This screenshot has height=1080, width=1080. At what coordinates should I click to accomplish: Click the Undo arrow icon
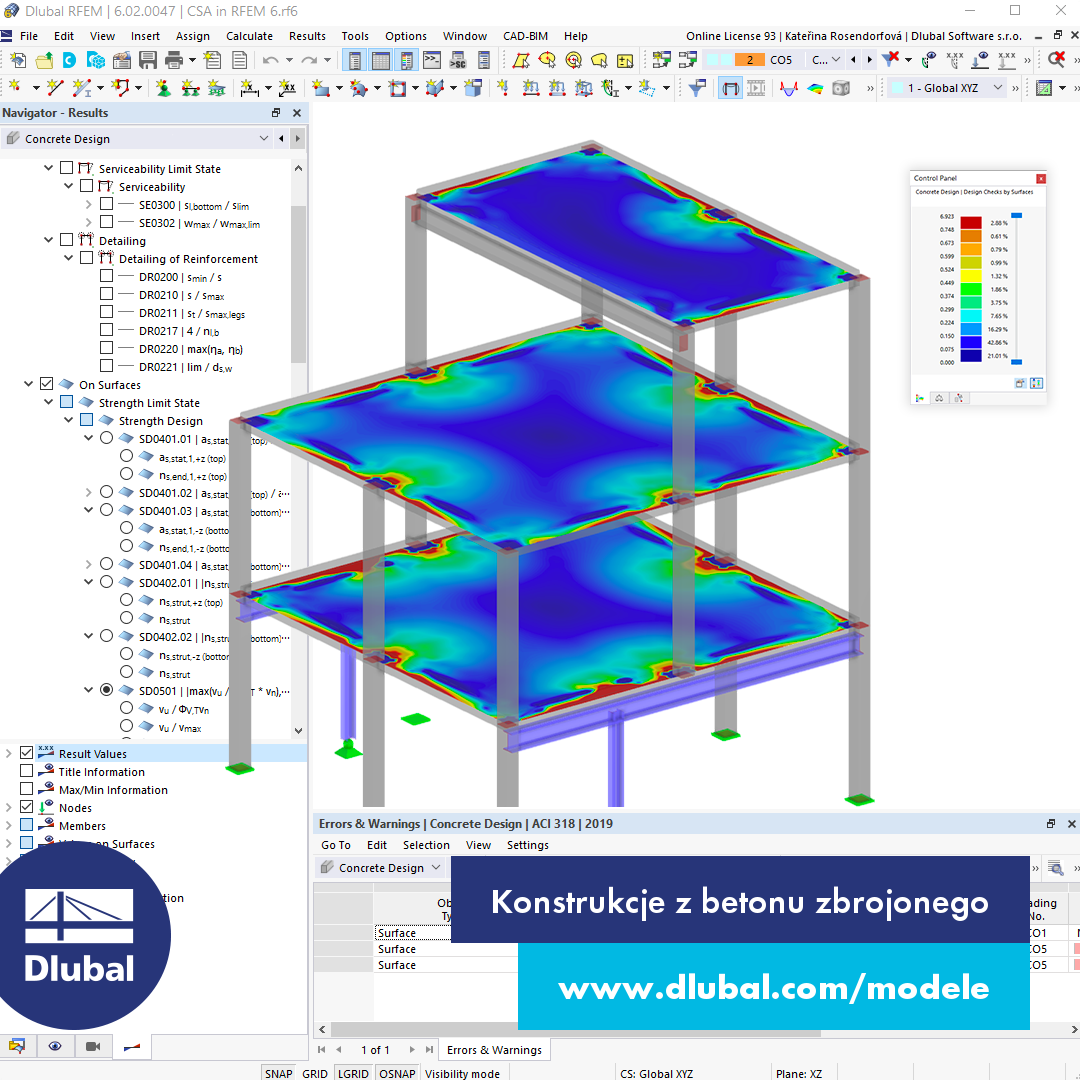[x=270, y=60]
